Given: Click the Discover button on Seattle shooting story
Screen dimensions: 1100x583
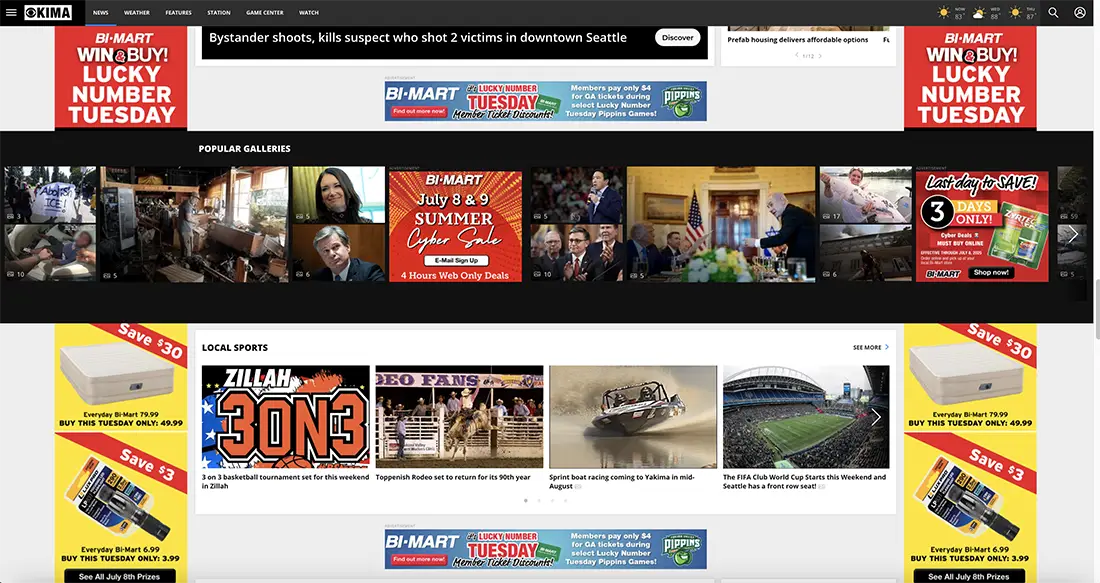Looking at the screenshot, I should tap(678, 38).
